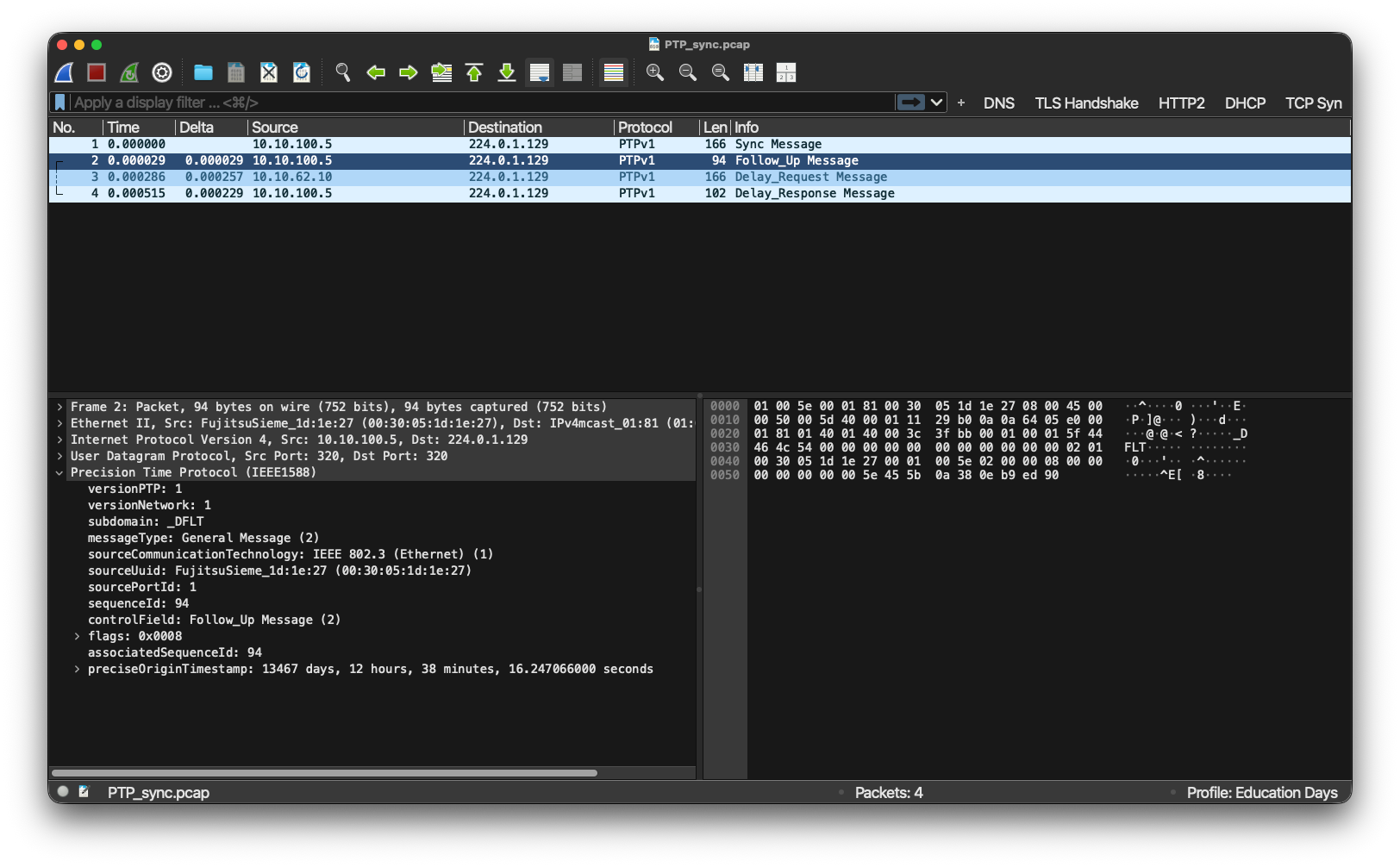Viewport: 1400px width, 867px height.
Task: Apply the display filter with the arrow button
Action: (x=910, y=103)
